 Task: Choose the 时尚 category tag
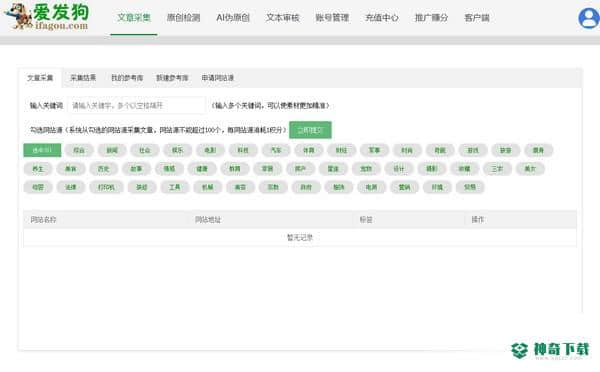(407, 150)
